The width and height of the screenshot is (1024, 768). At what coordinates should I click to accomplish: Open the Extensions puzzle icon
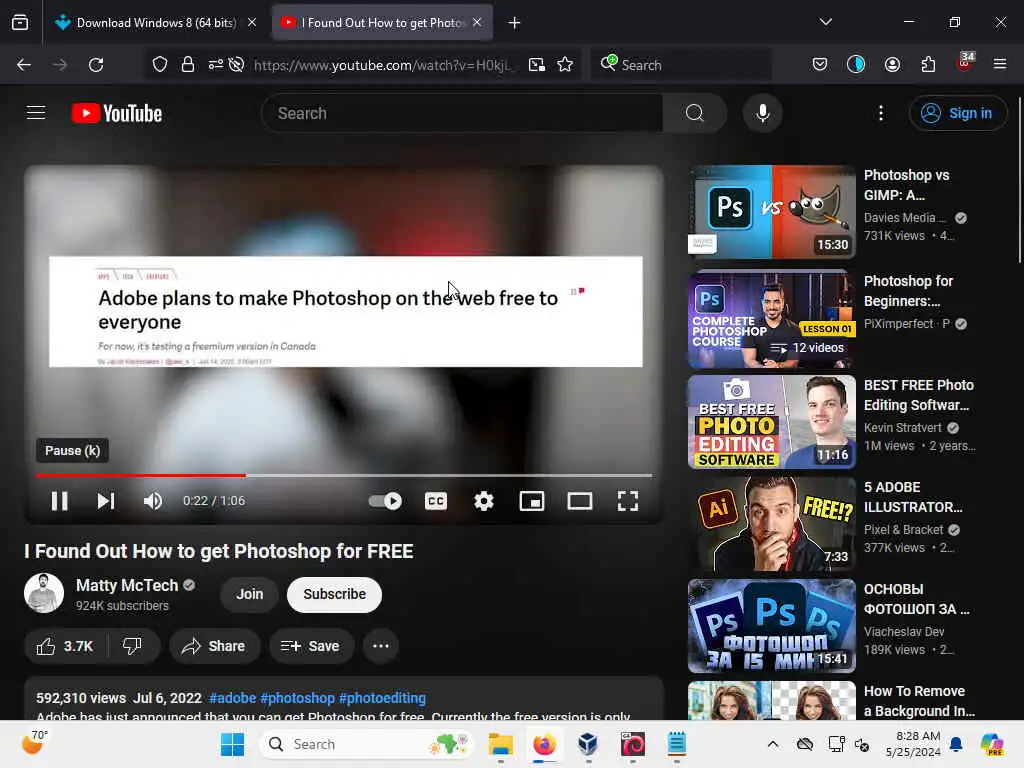[x=928, y=65]
